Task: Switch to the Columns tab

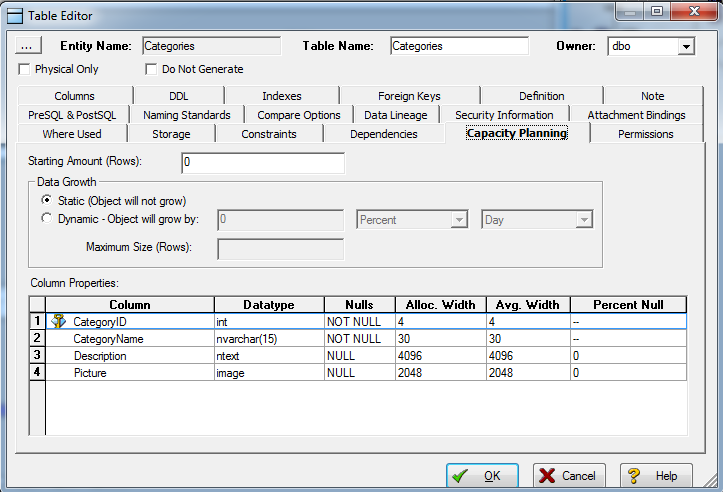Action: tap(75, 96)
